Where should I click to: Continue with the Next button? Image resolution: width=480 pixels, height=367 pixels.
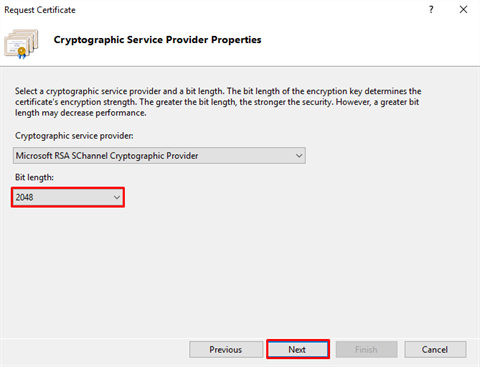[x=298, y=349]
